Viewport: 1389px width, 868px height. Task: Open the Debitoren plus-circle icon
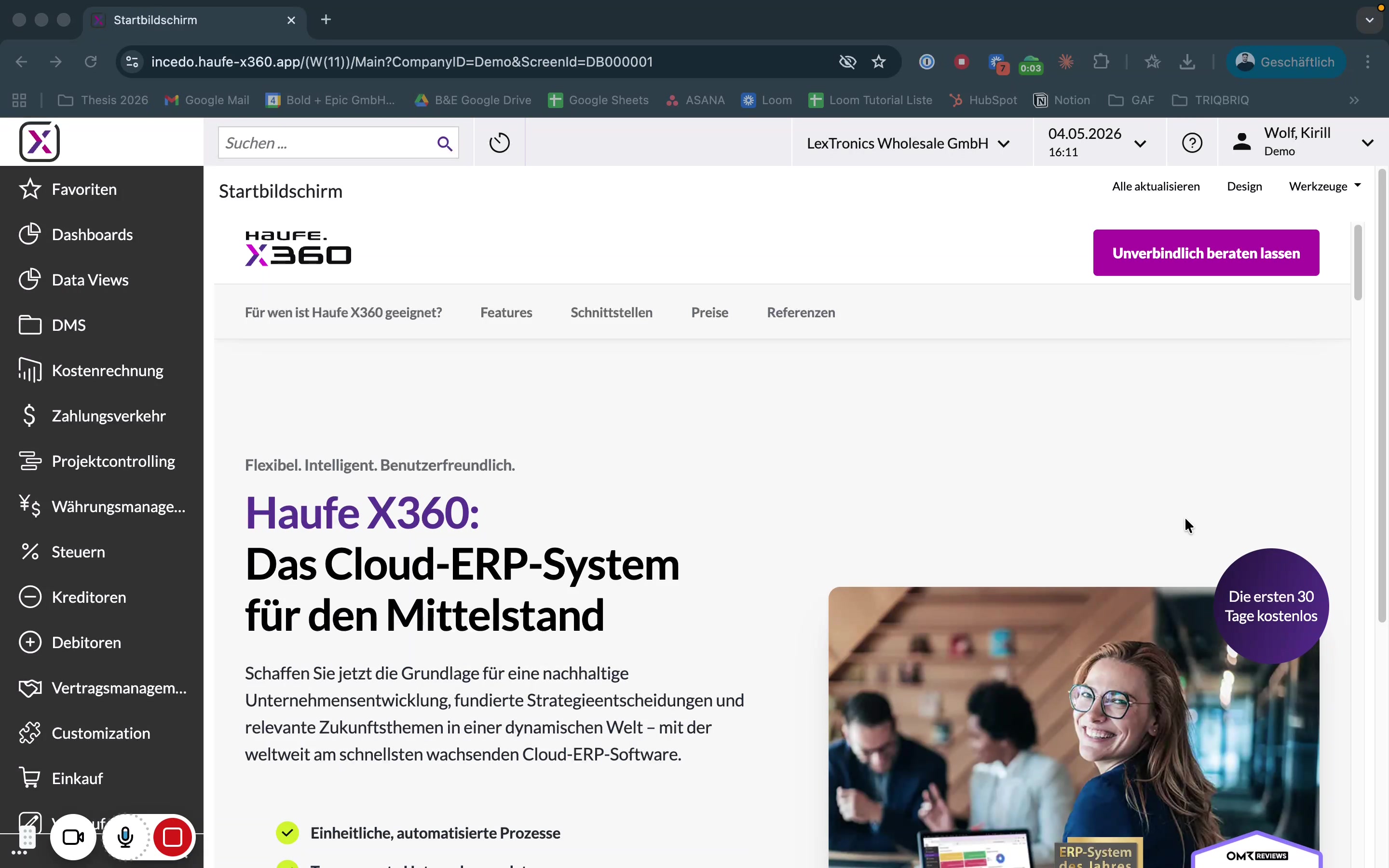tap(30, 642)
